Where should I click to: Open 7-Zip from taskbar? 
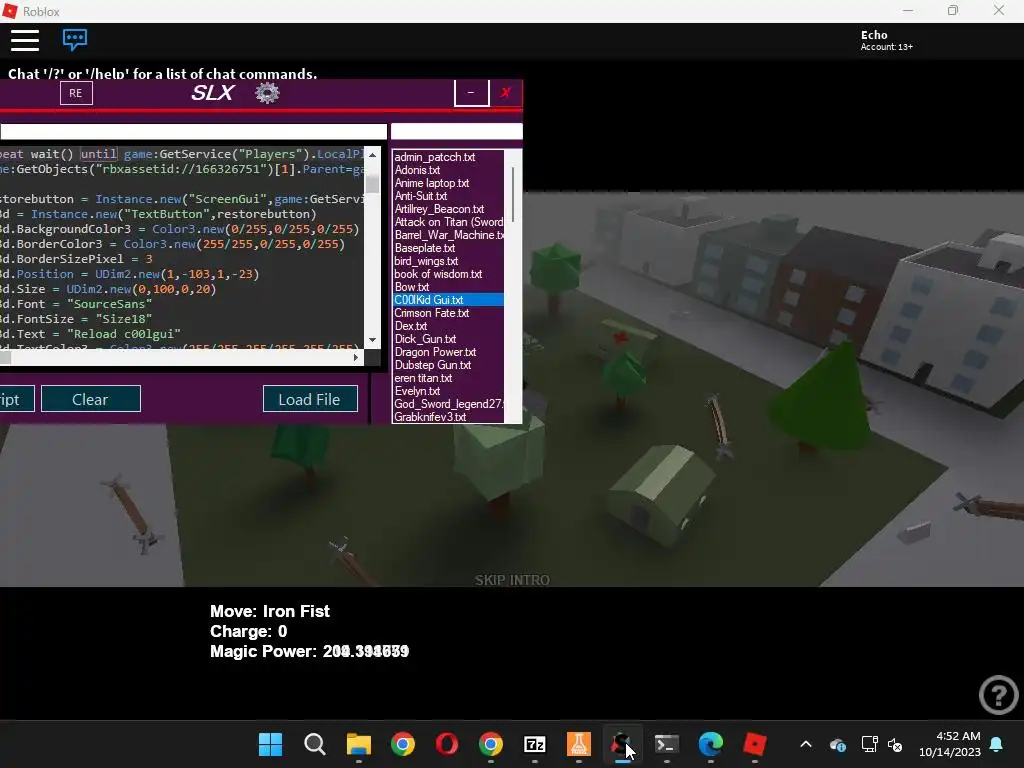tap(535, 744)
